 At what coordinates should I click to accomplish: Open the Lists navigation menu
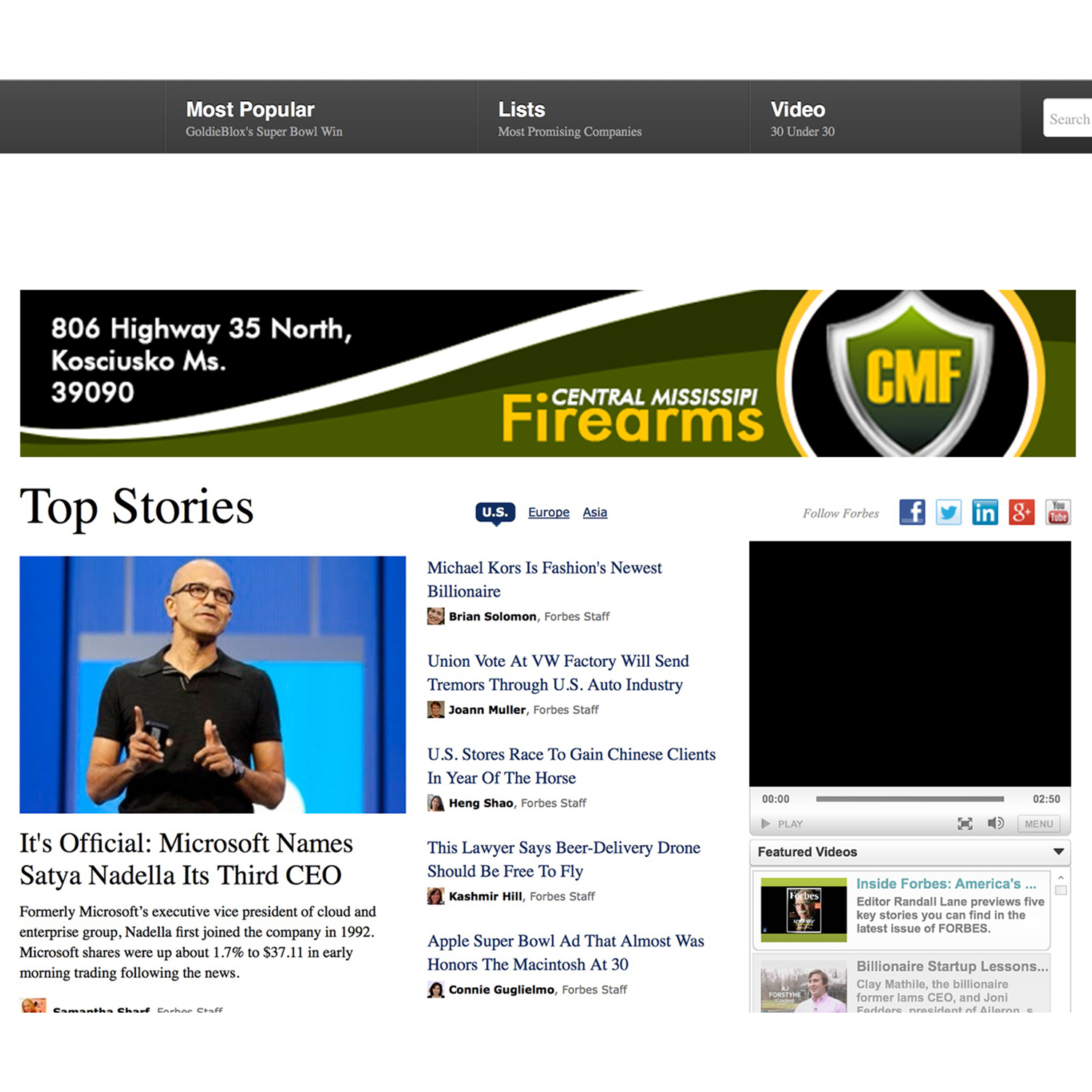click(x=521, y=110)
